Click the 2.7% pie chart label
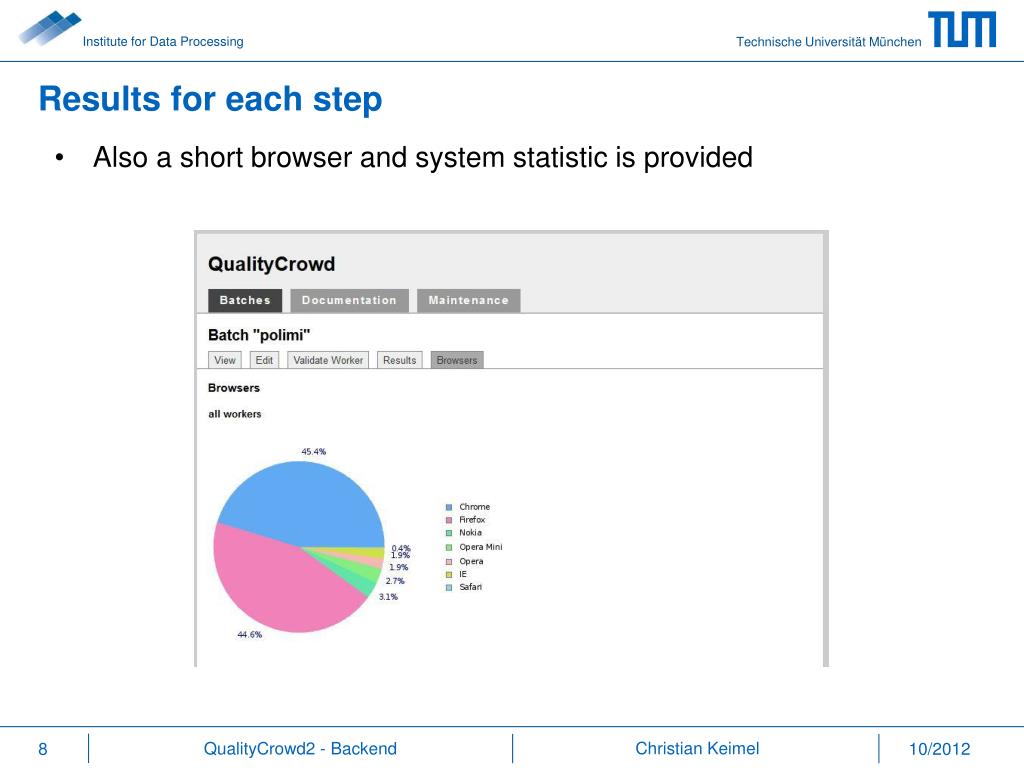 tap(394, 581)
